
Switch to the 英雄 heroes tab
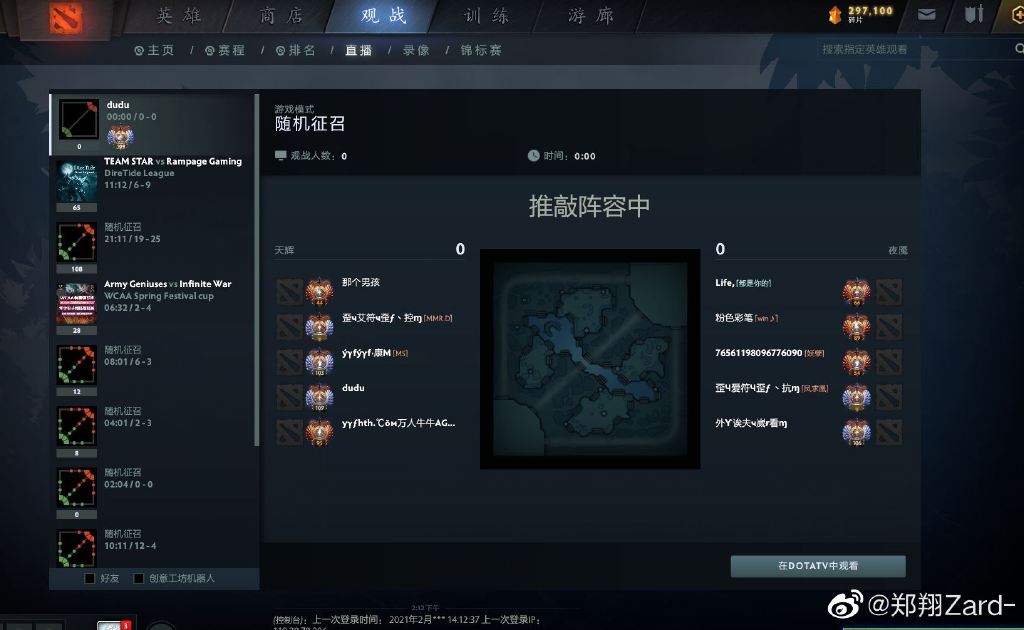click(178, 16)
